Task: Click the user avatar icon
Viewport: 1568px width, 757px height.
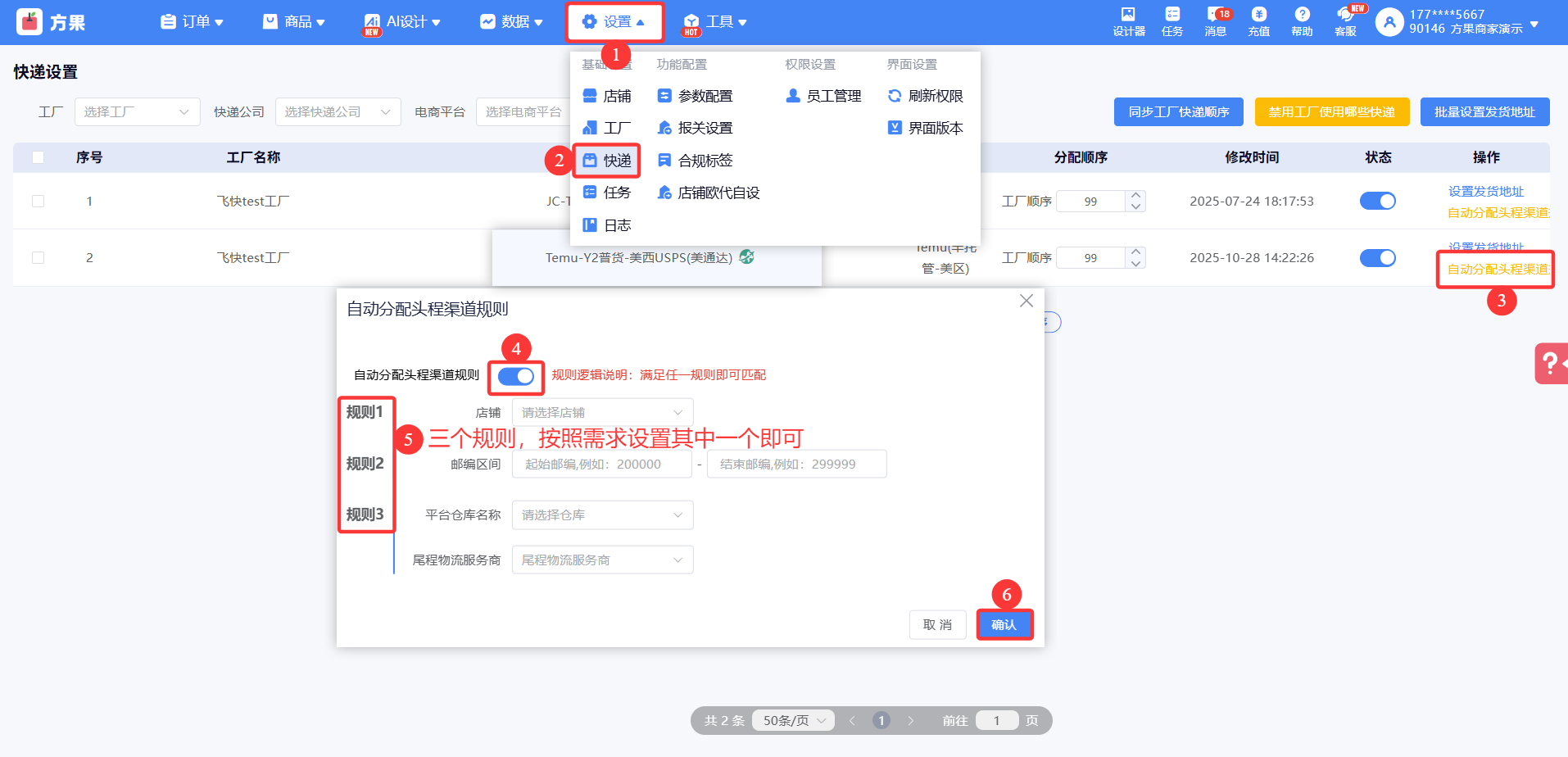Action: click(1389, 22)
